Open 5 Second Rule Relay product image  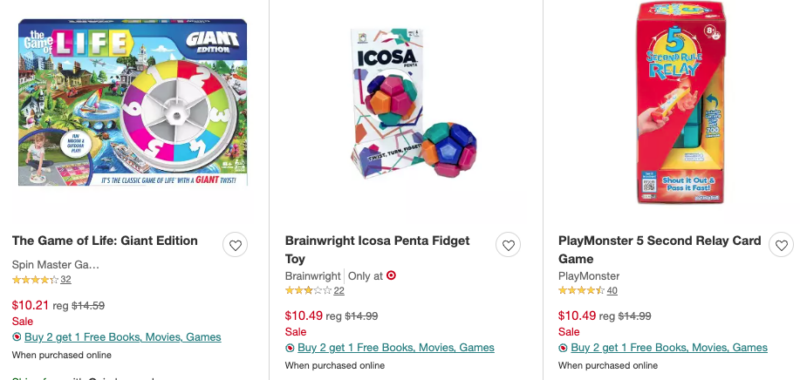(x=681, y=103)
